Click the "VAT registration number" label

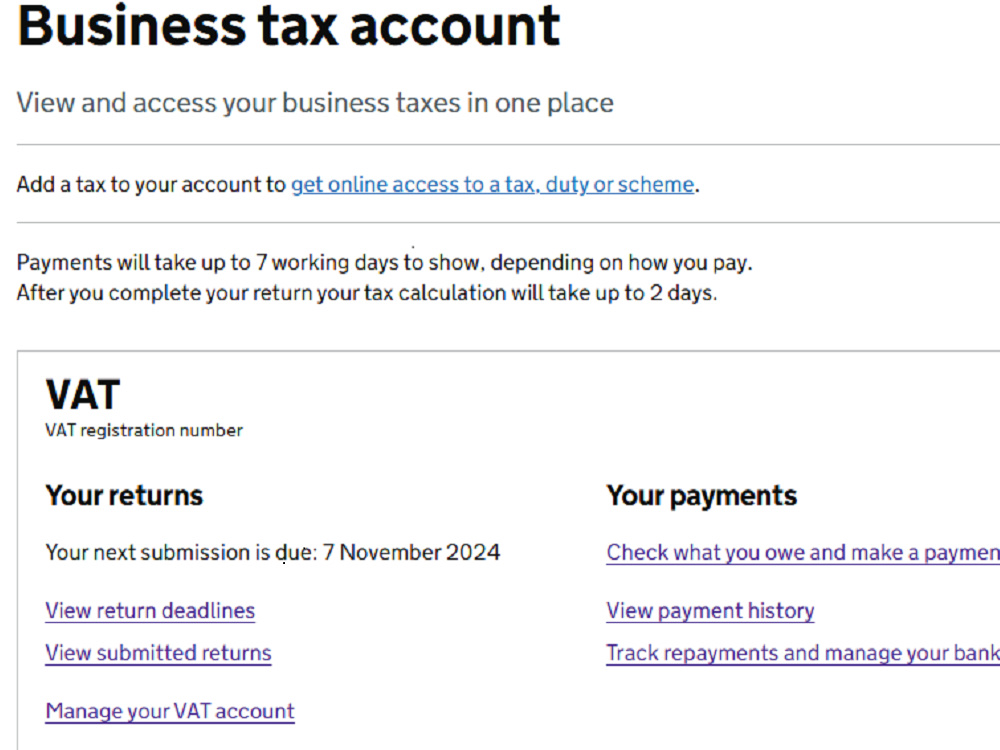tap(143, 430)
